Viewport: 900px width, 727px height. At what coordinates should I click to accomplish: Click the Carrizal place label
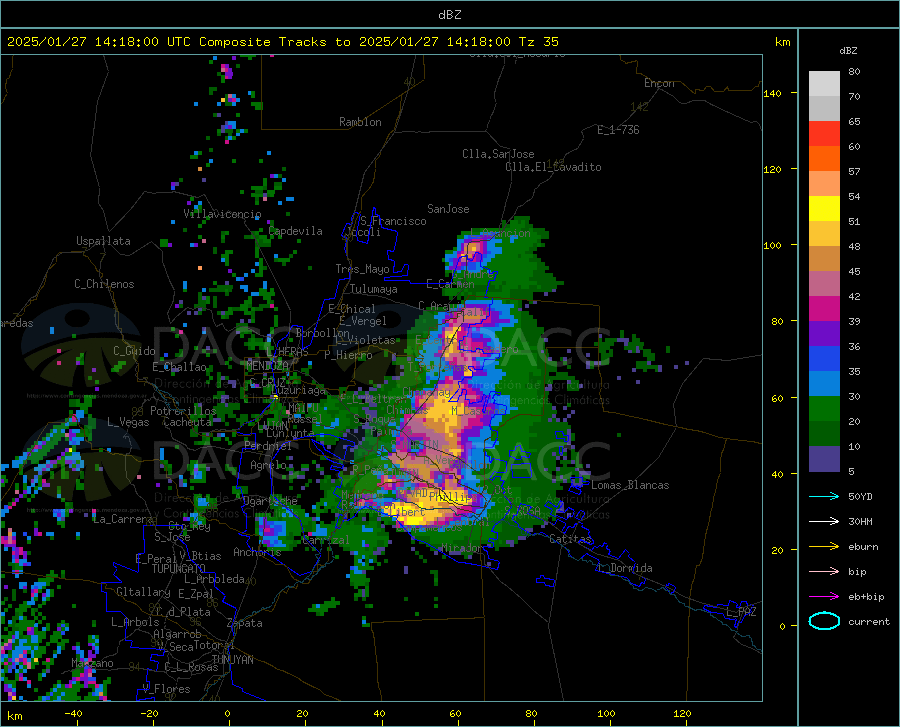point(325,540)
